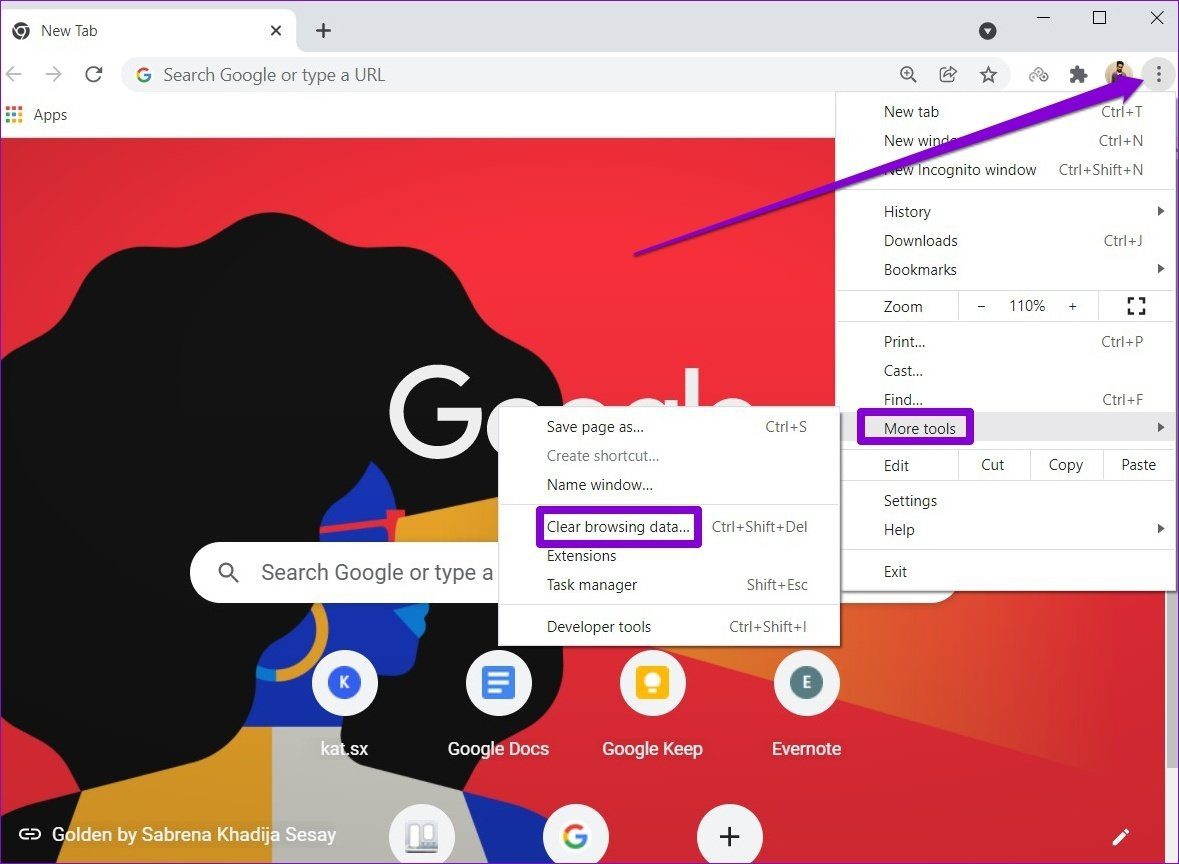Image resolution: width=1179 pixels, height=864 pixels.
Task: Click the link icon beside Golden credit
Action: [29, 834]
